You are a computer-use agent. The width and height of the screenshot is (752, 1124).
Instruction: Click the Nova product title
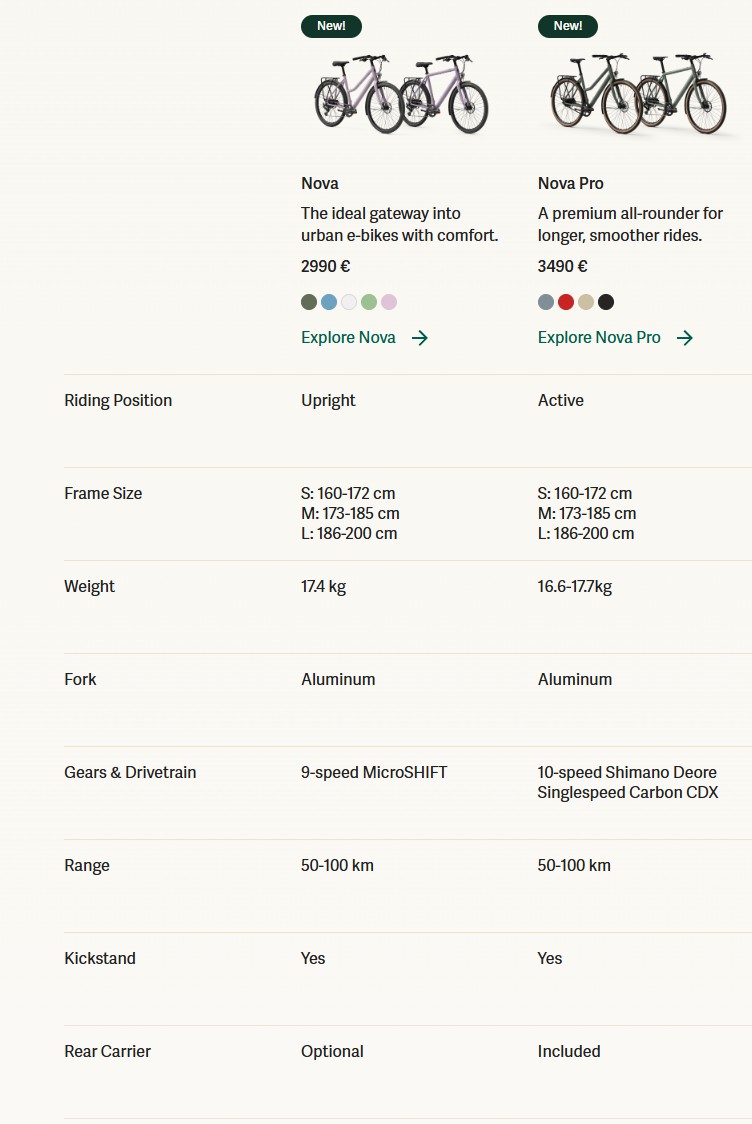(320, 183)
